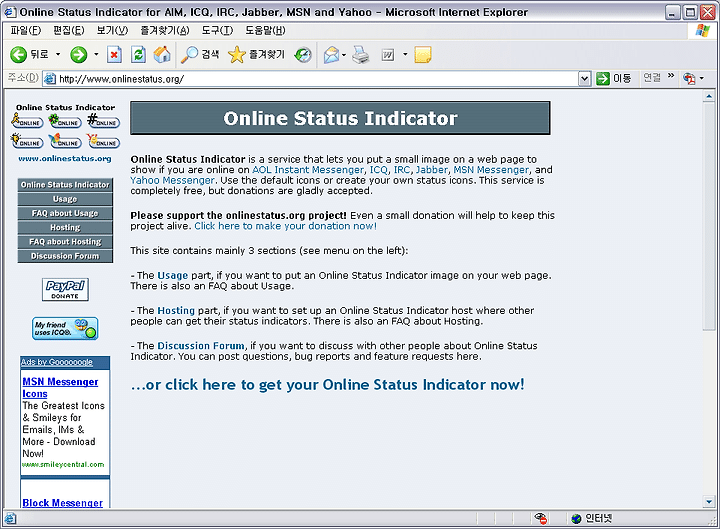
Task: Open the 편집(E) menu
Action: point(68,30)
